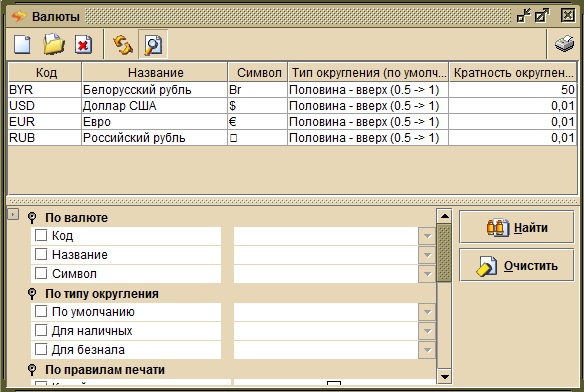This screenshot has height=392, width=584.
Task: Click the Символ filter value field
Action: click(x=326, y=274)
